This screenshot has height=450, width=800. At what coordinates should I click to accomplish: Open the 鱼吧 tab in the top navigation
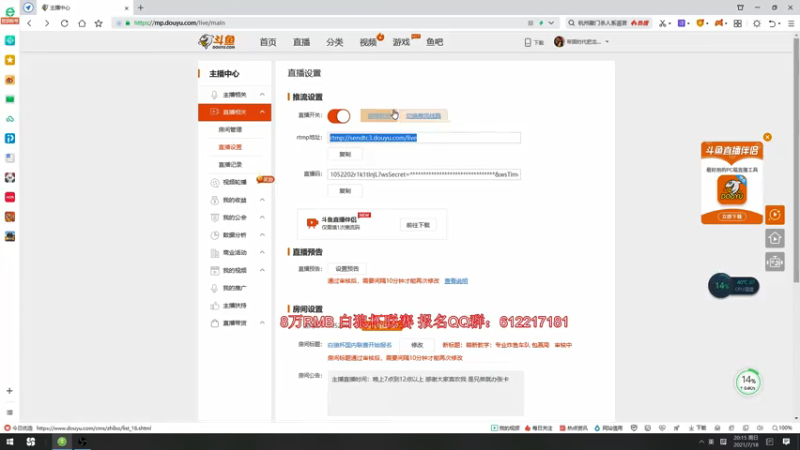tap(435, 42)
